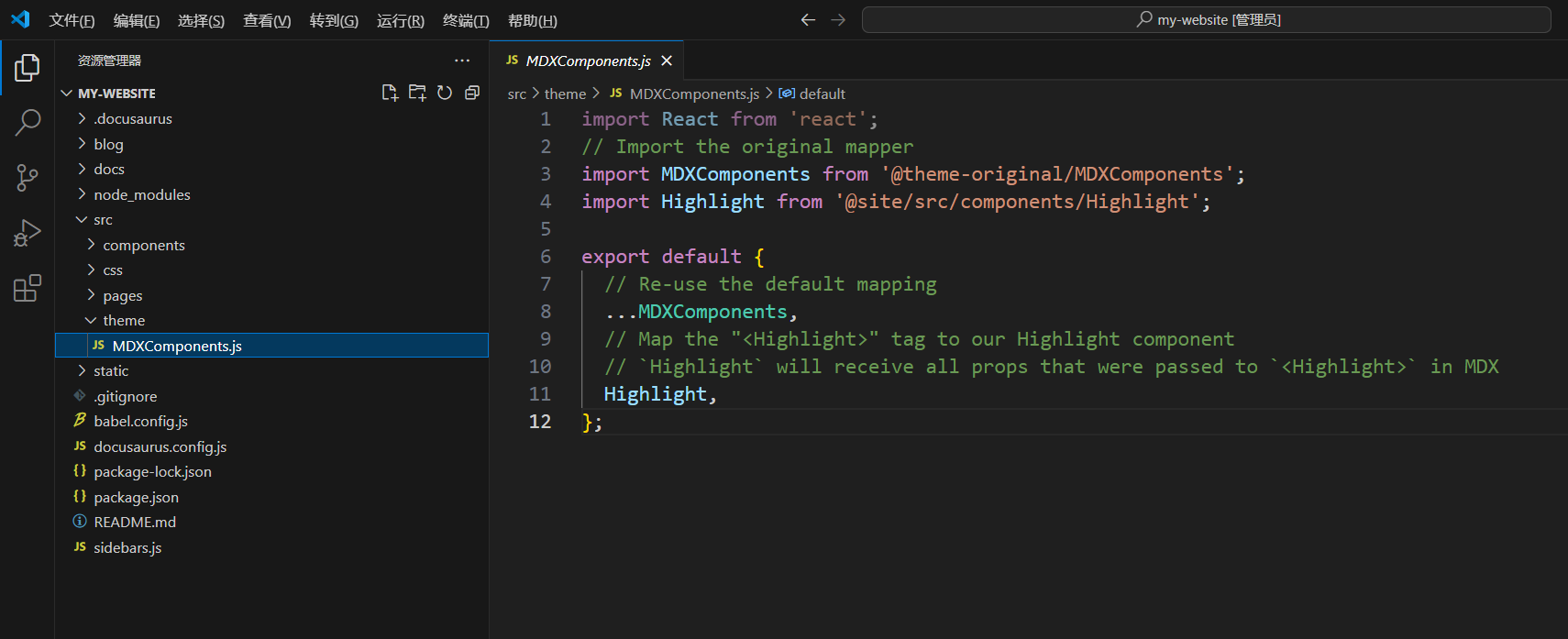Open the 选择(S) menu

(201, 20)
